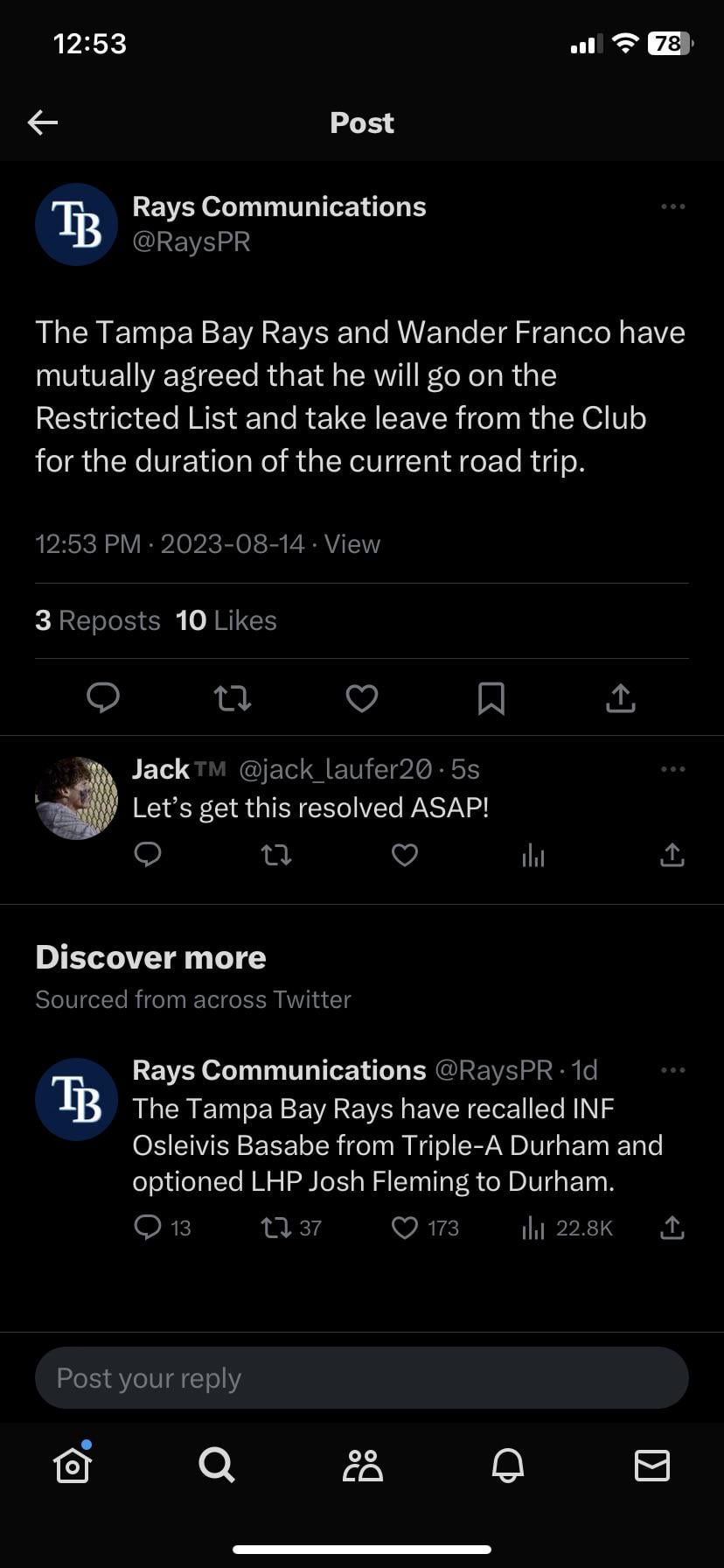Like the main Rays Communications post
The image size is (724, 1568).
(x=362, y=697)
